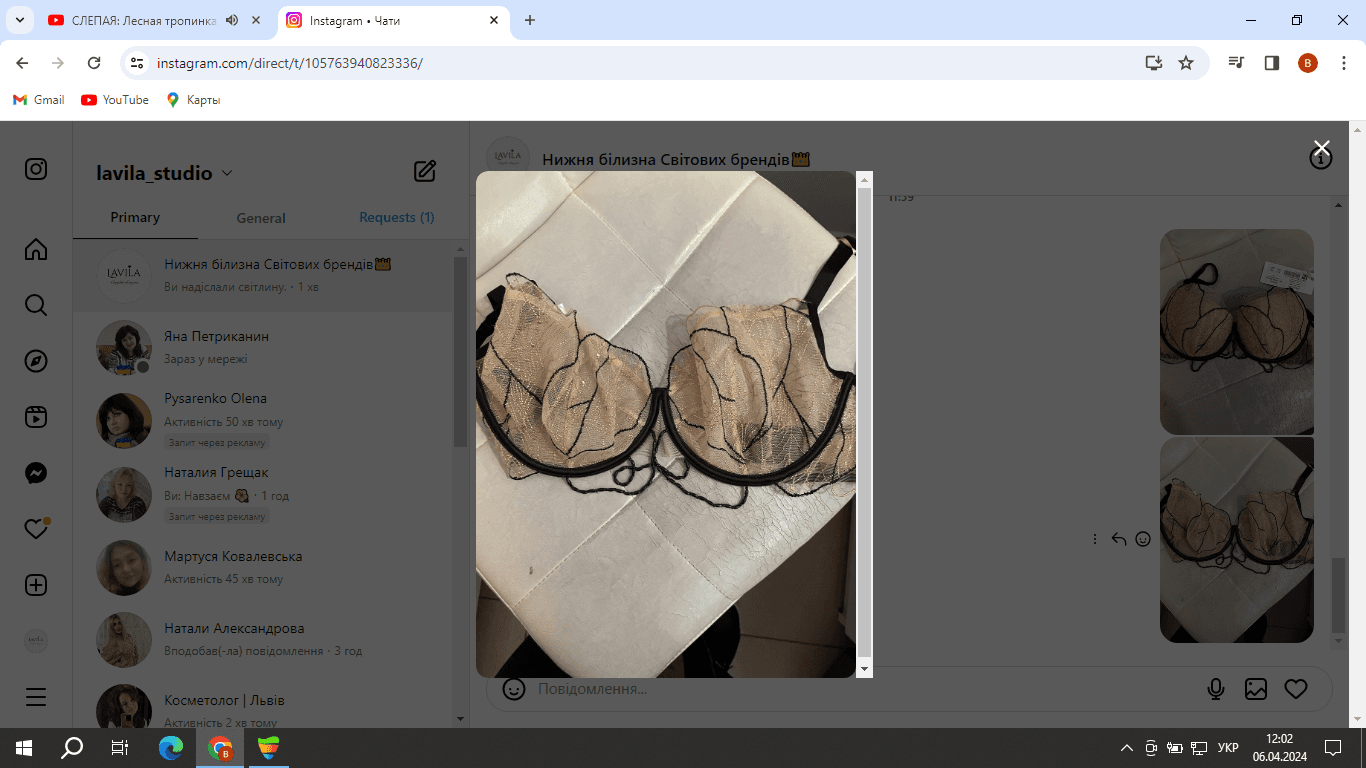
Task: Click the site information icon in the address bar
Action: pos(138,63)
